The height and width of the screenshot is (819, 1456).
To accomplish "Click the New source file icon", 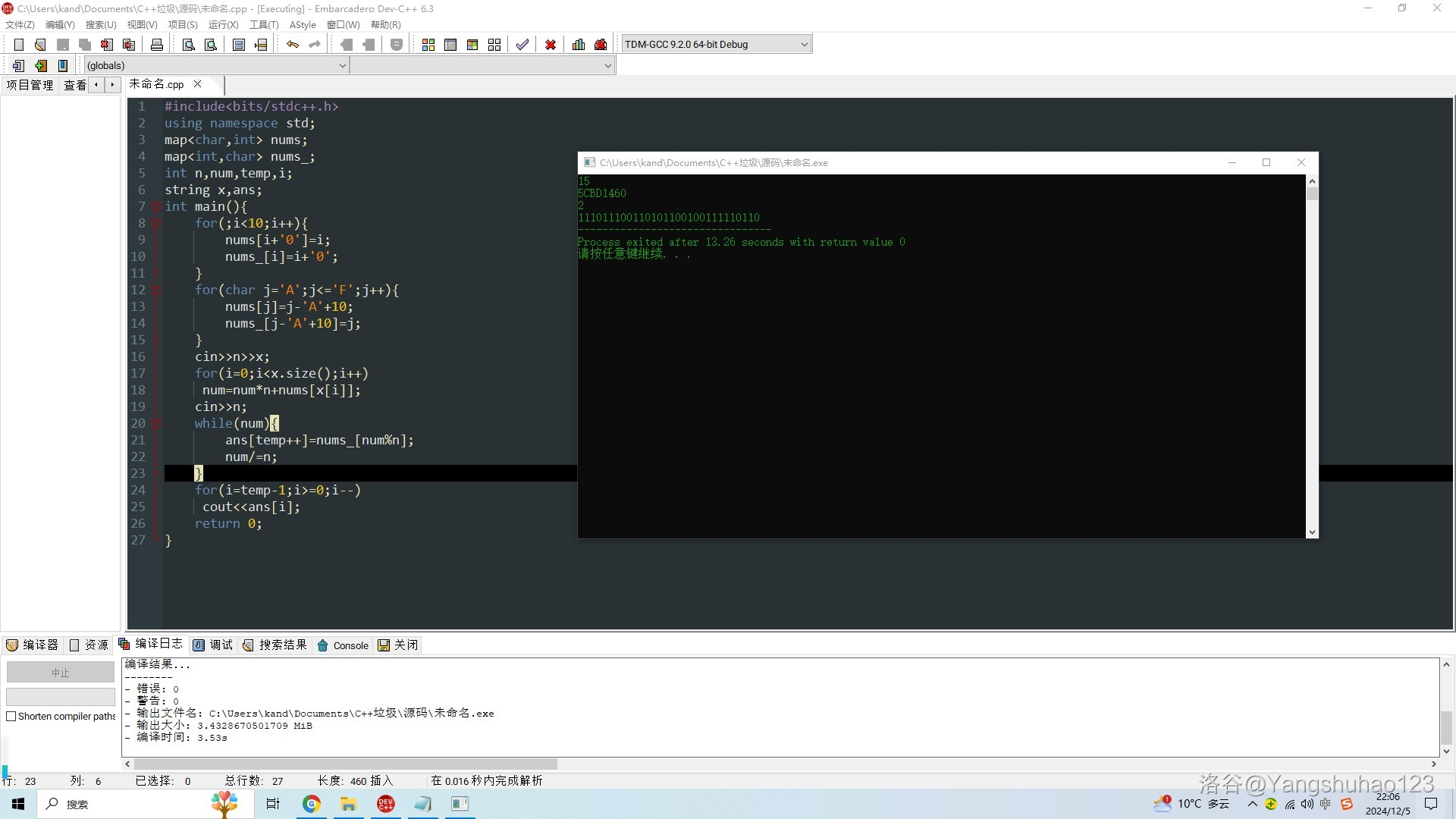I will tap(19, 45).
